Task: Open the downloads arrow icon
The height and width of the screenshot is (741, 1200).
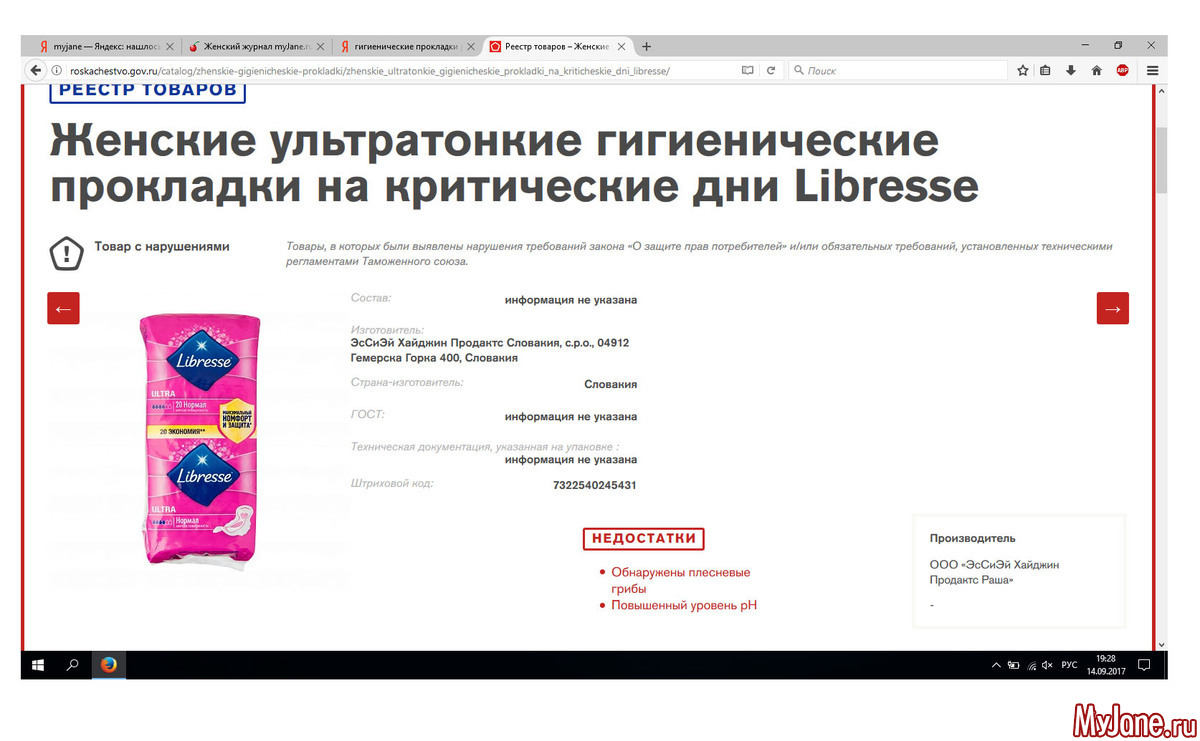Action: pyautogui.click(x=1071, y=71)
